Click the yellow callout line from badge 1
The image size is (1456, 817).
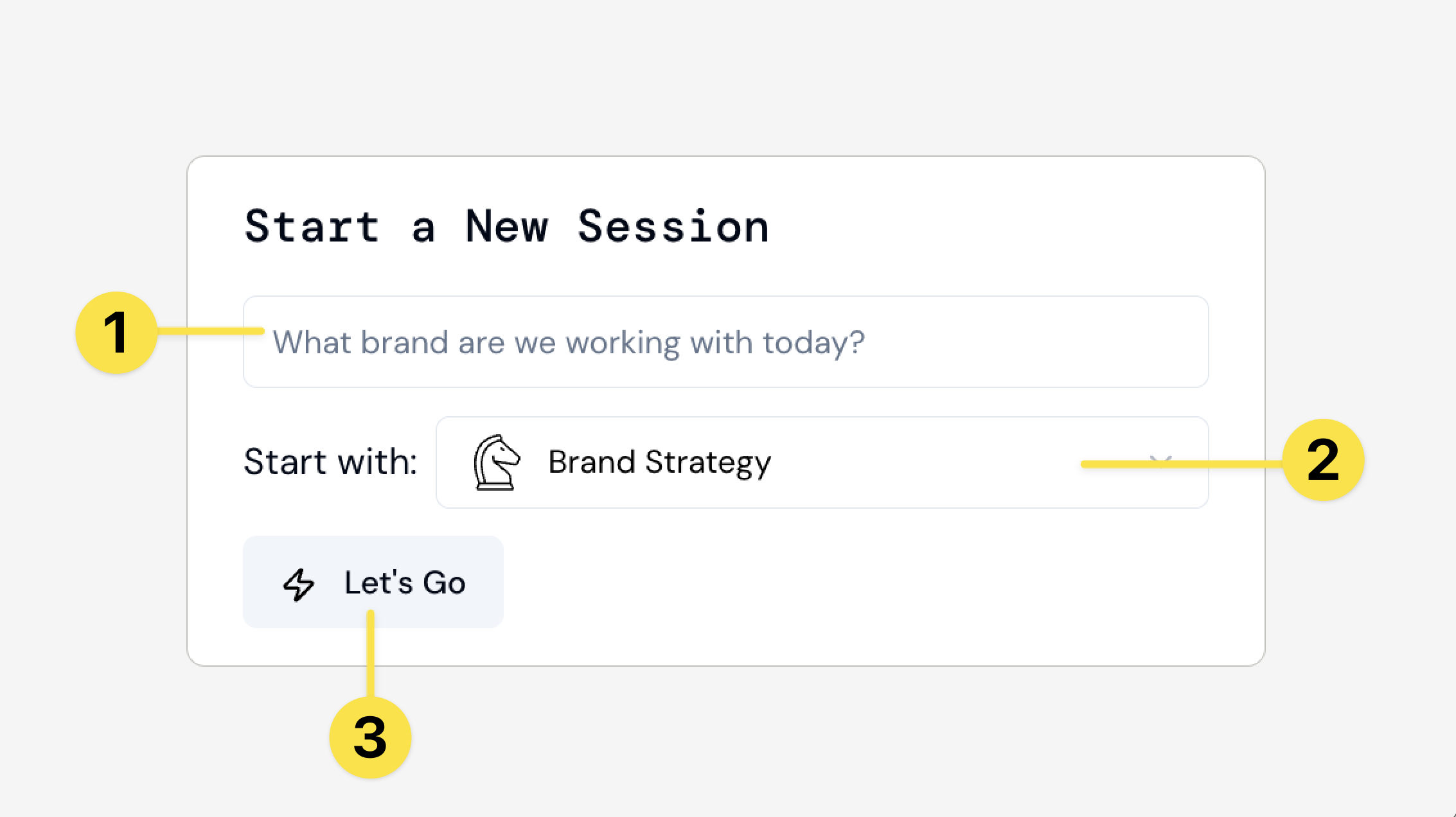tap(209, 331)
